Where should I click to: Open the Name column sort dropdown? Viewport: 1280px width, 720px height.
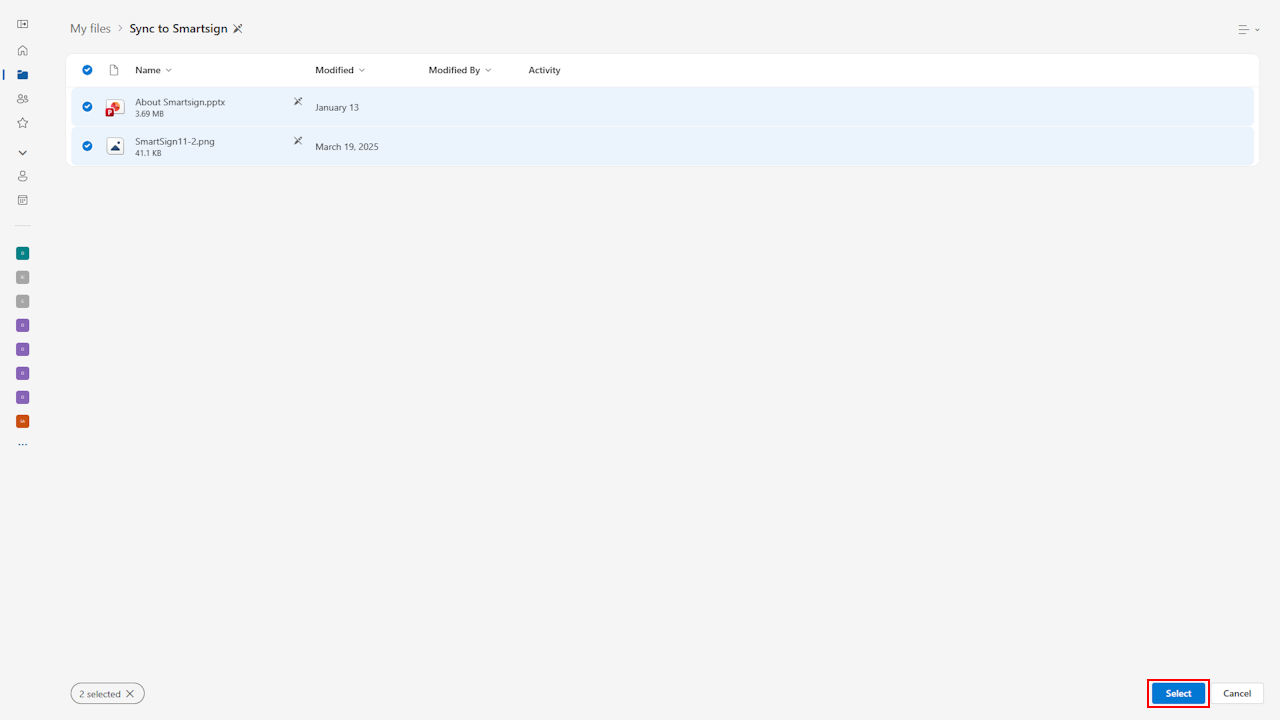pyautogui.click(x=154, y=70)
